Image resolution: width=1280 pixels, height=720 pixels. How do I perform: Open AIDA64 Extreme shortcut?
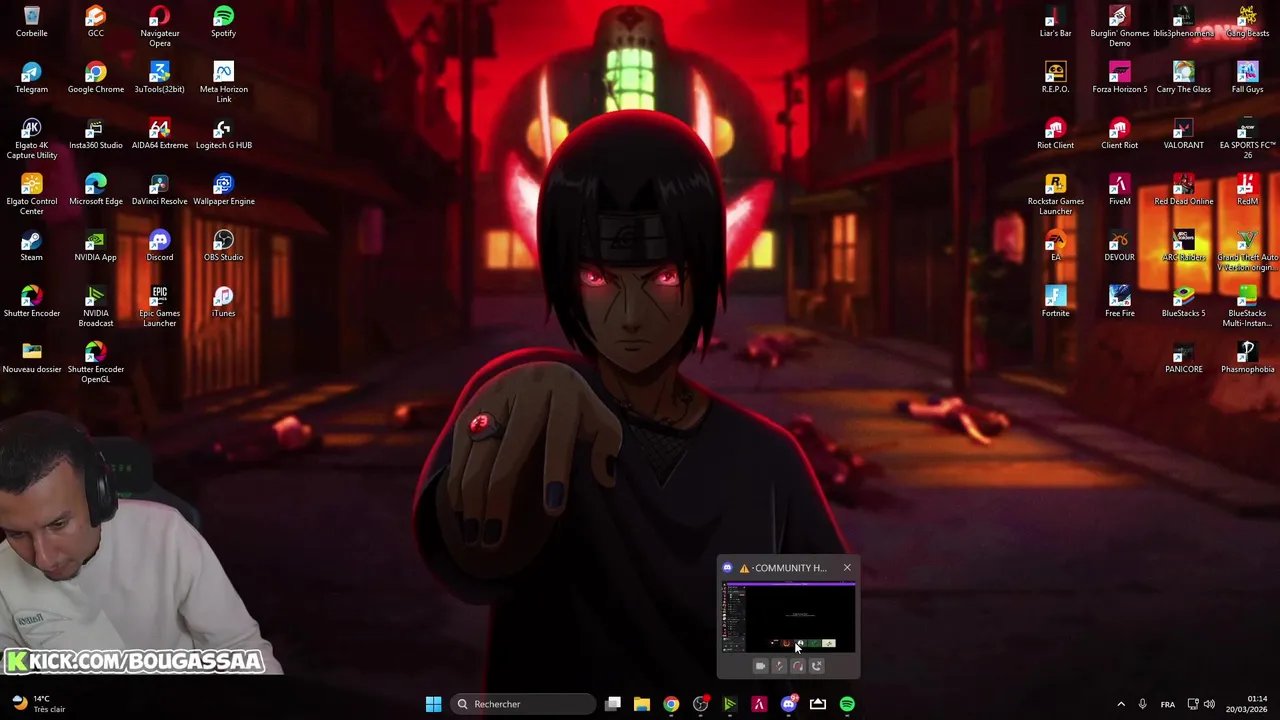[159, 134]
